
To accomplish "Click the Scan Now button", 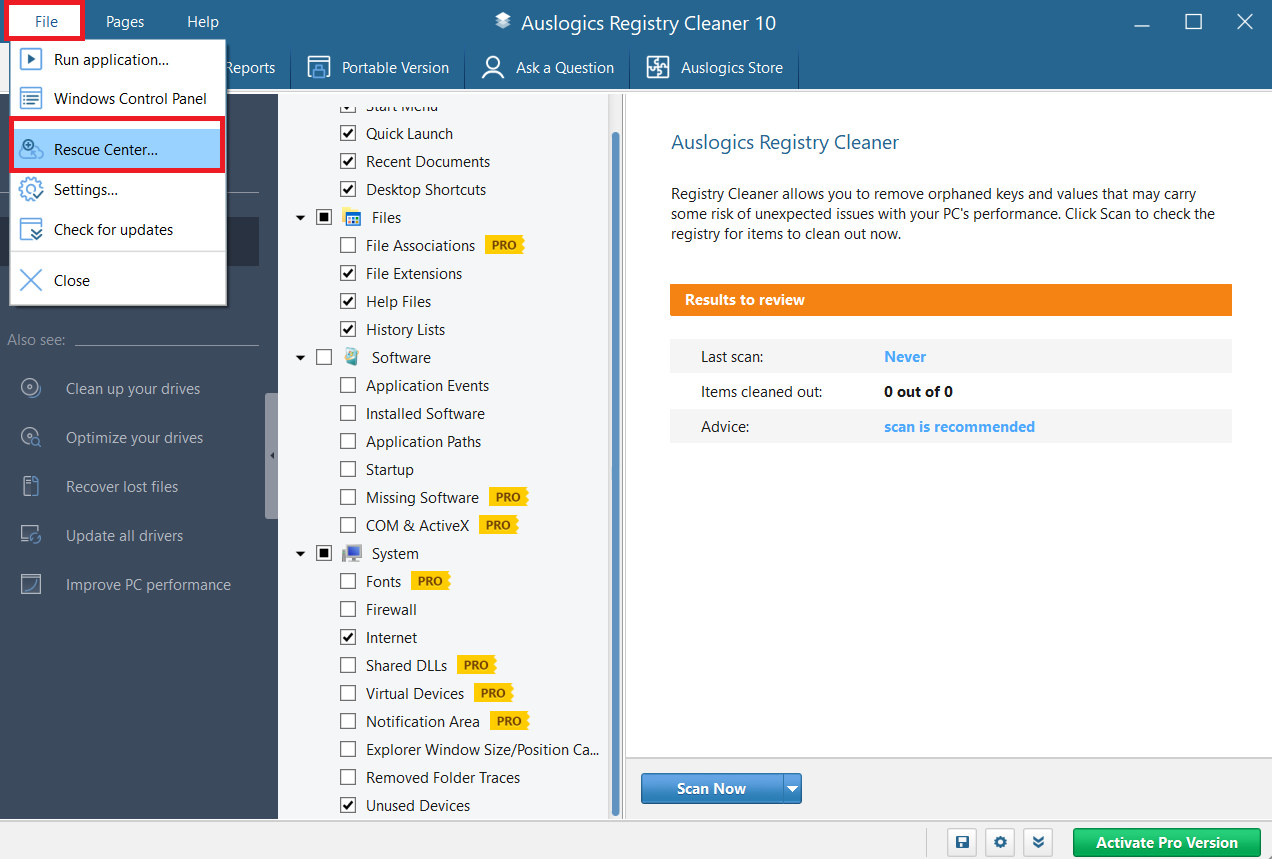I will 712,789.
